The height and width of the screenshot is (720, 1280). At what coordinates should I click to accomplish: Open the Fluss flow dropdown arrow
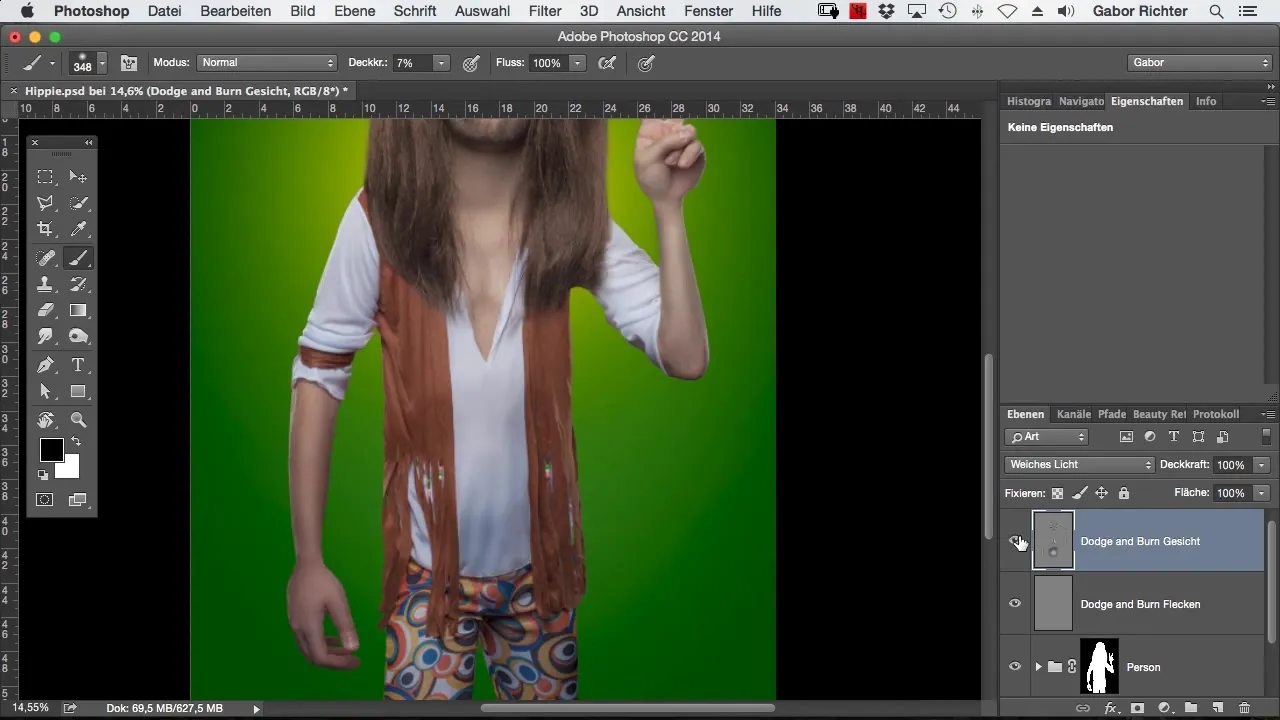click(x=577, y=63)
